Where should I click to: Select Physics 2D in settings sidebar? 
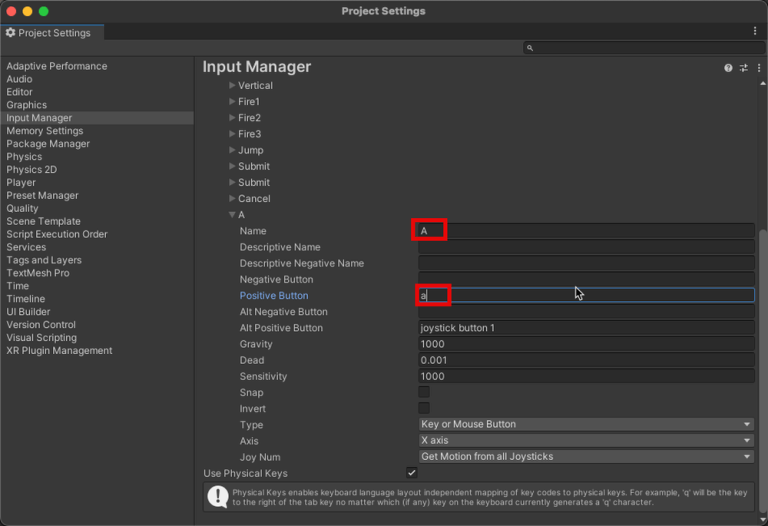click(x=32, y=170)
